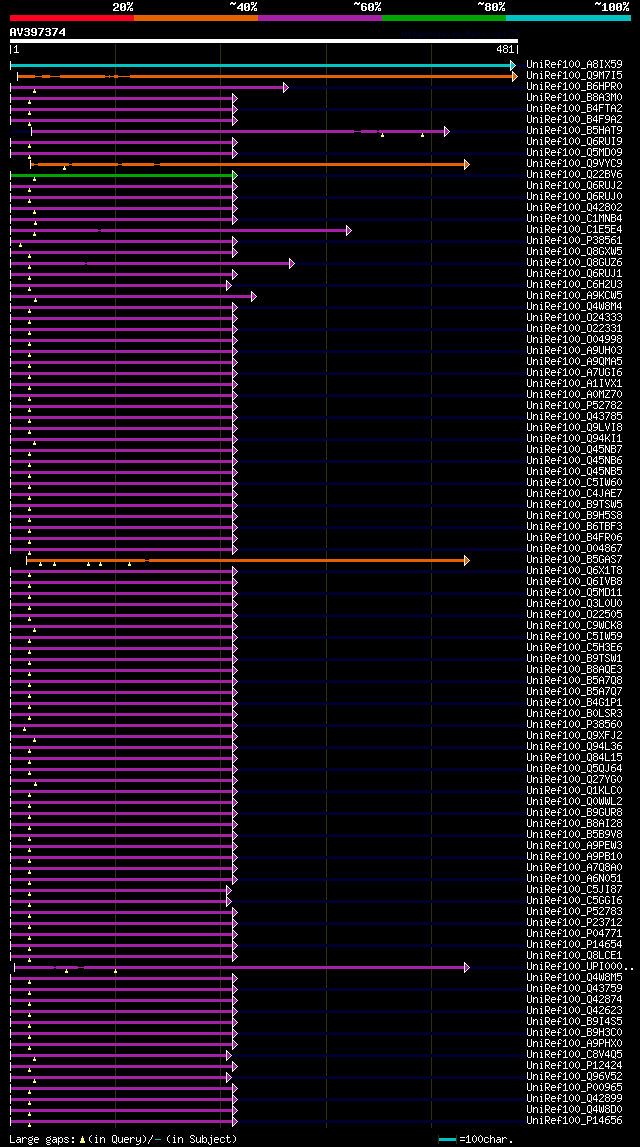
Task: Select label UniRef100_Q9XFJ2
Action: [x=574, y=735]
